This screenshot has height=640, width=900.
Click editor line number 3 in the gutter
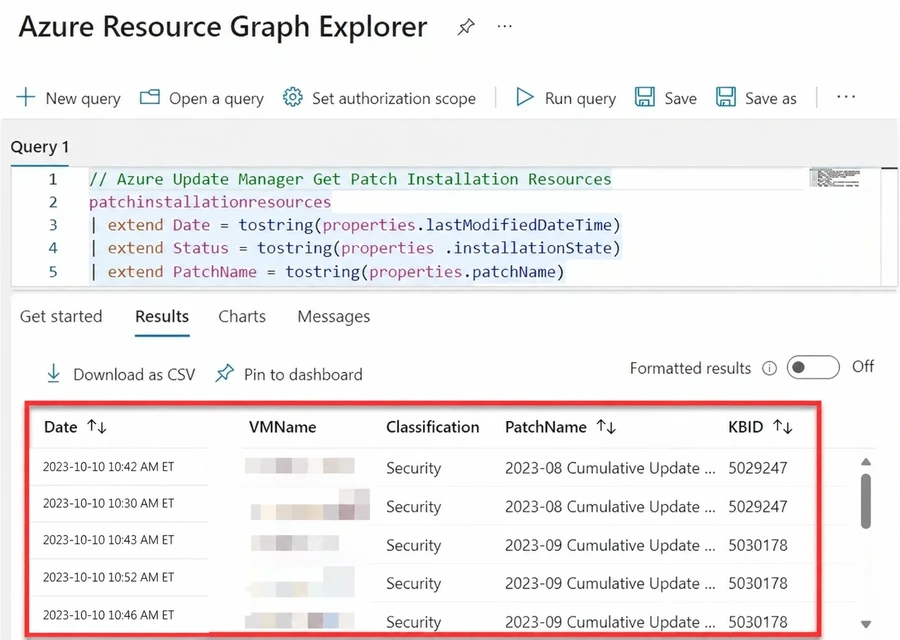click(53, 225)
